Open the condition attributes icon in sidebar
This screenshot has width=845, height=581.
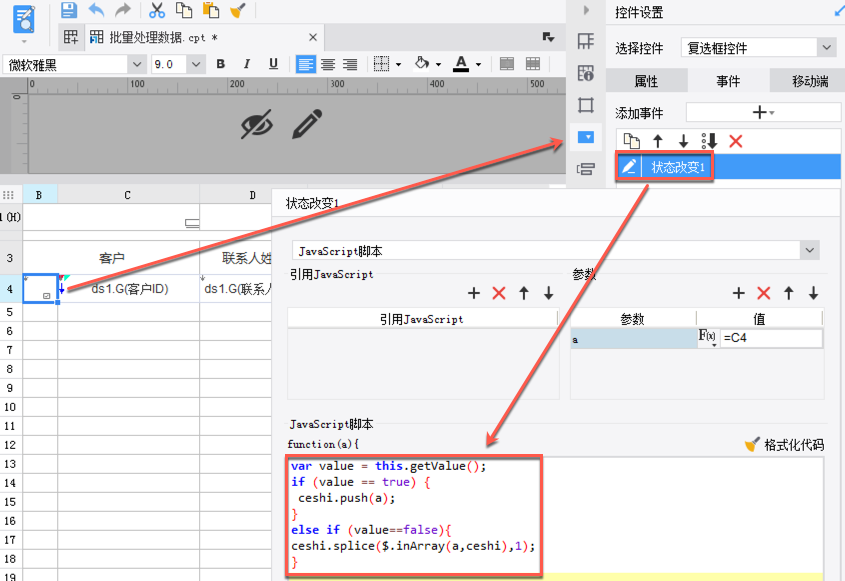tap(586, 169)
